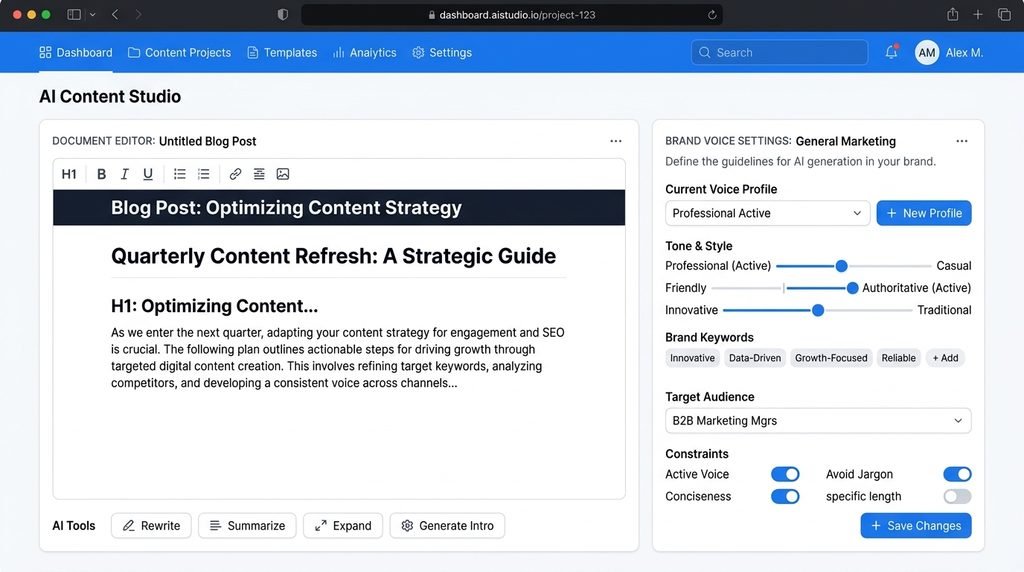Insert an image with the picture icon
Screen dimensions: 1024x572
click(283, 174)
